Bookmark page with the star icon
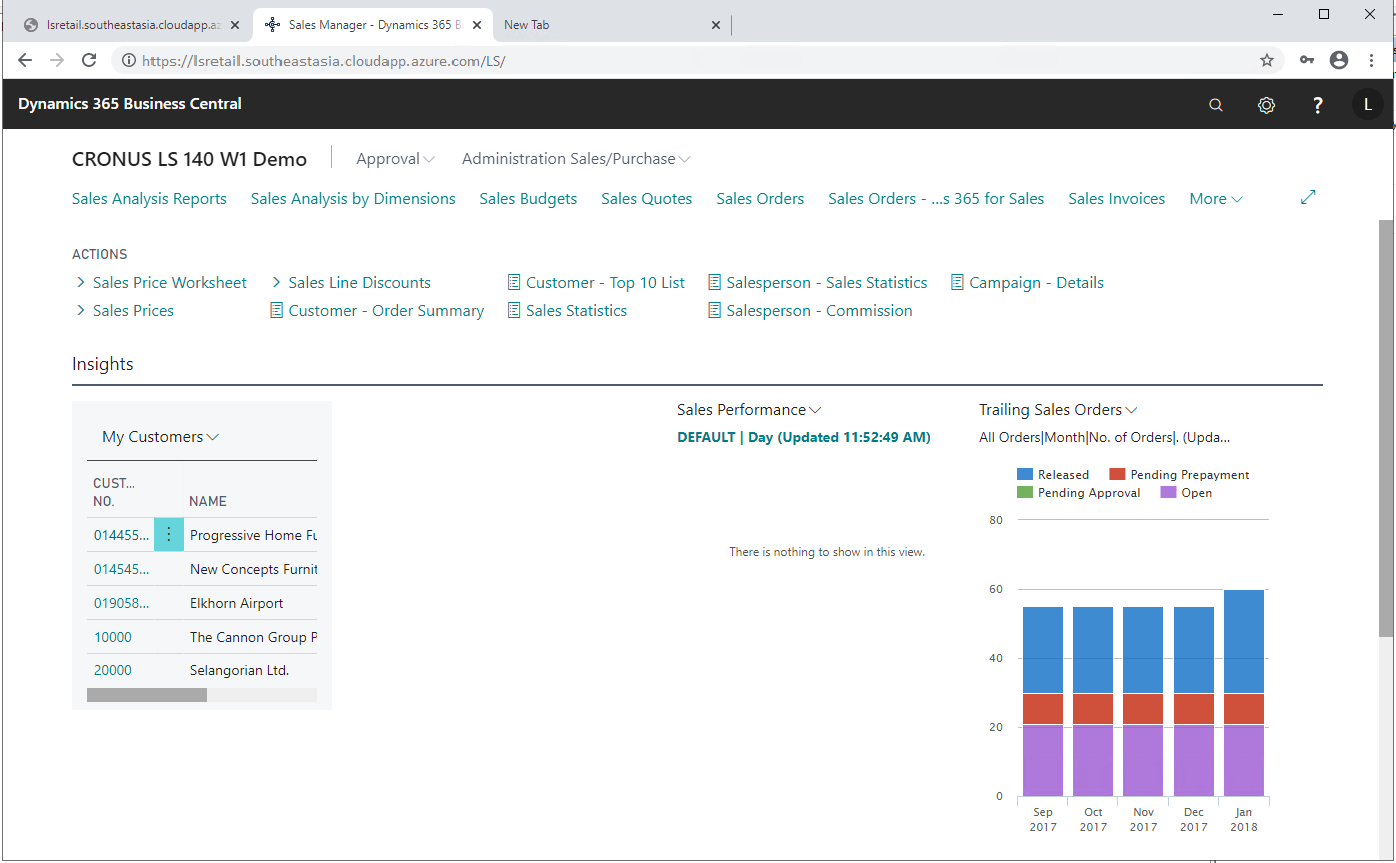The width and height of the screenshot is (1396, 863). [1267, 60]
